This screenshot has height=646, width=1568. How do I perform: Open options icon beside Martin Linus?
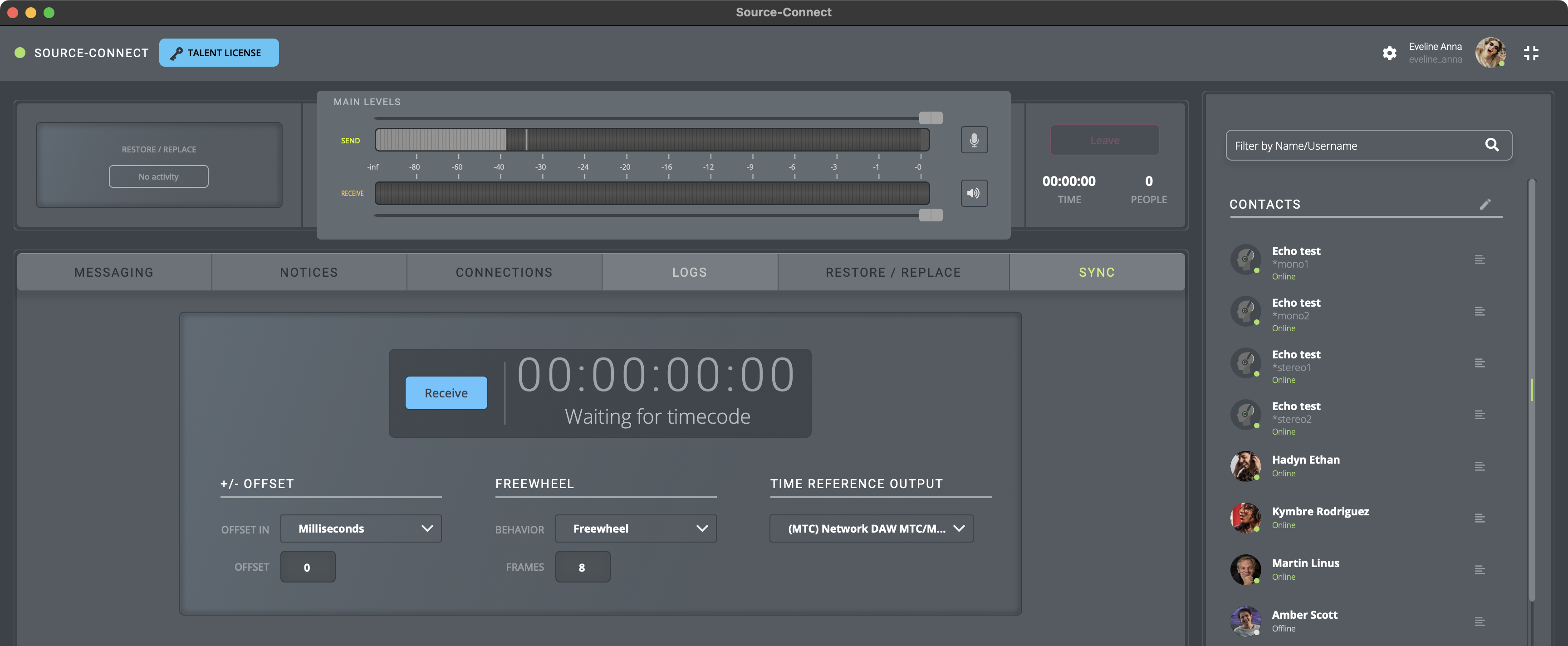(x=1480, y=570)
